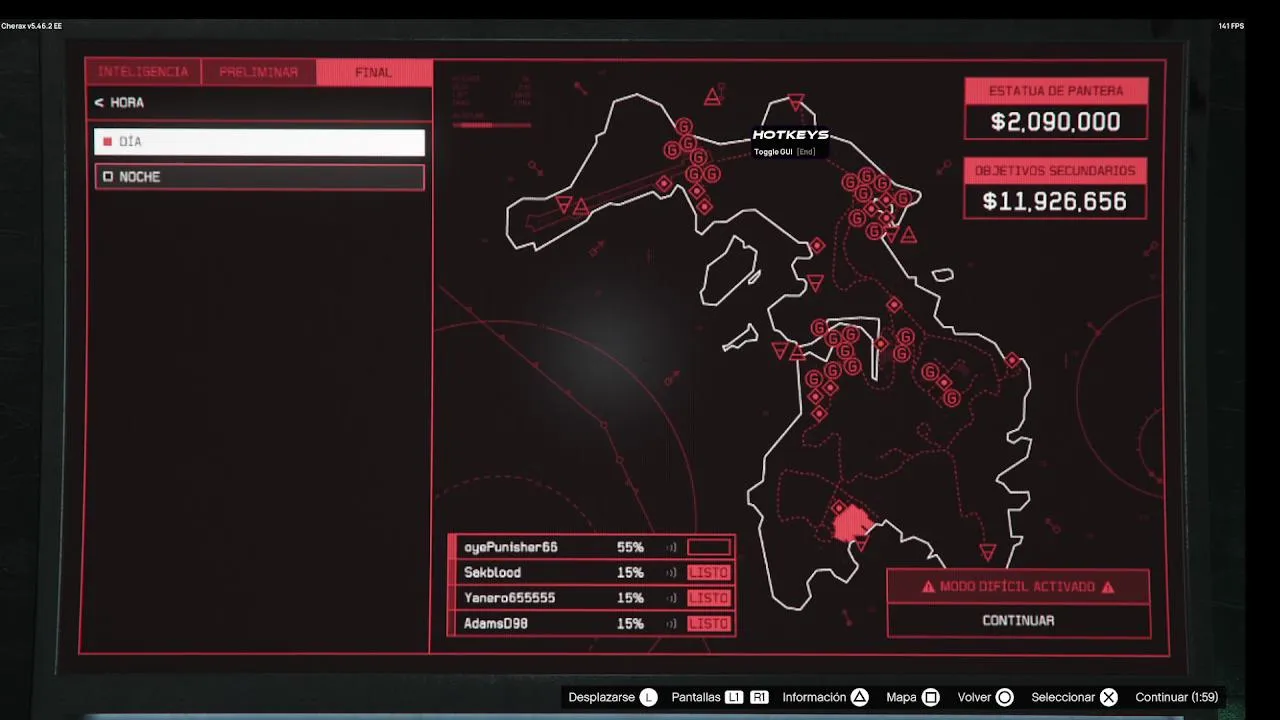This screenshot has width=1280, height=720.
Task: Click the triangle glyph next to Información
Action: [859, 697]
